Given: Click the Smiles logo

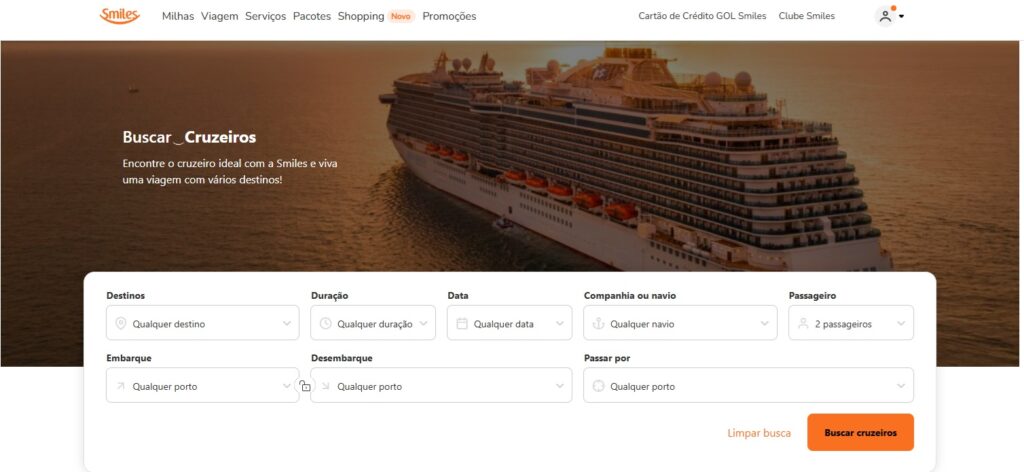Looking at the screenshot, I should (x=120, y=16).
